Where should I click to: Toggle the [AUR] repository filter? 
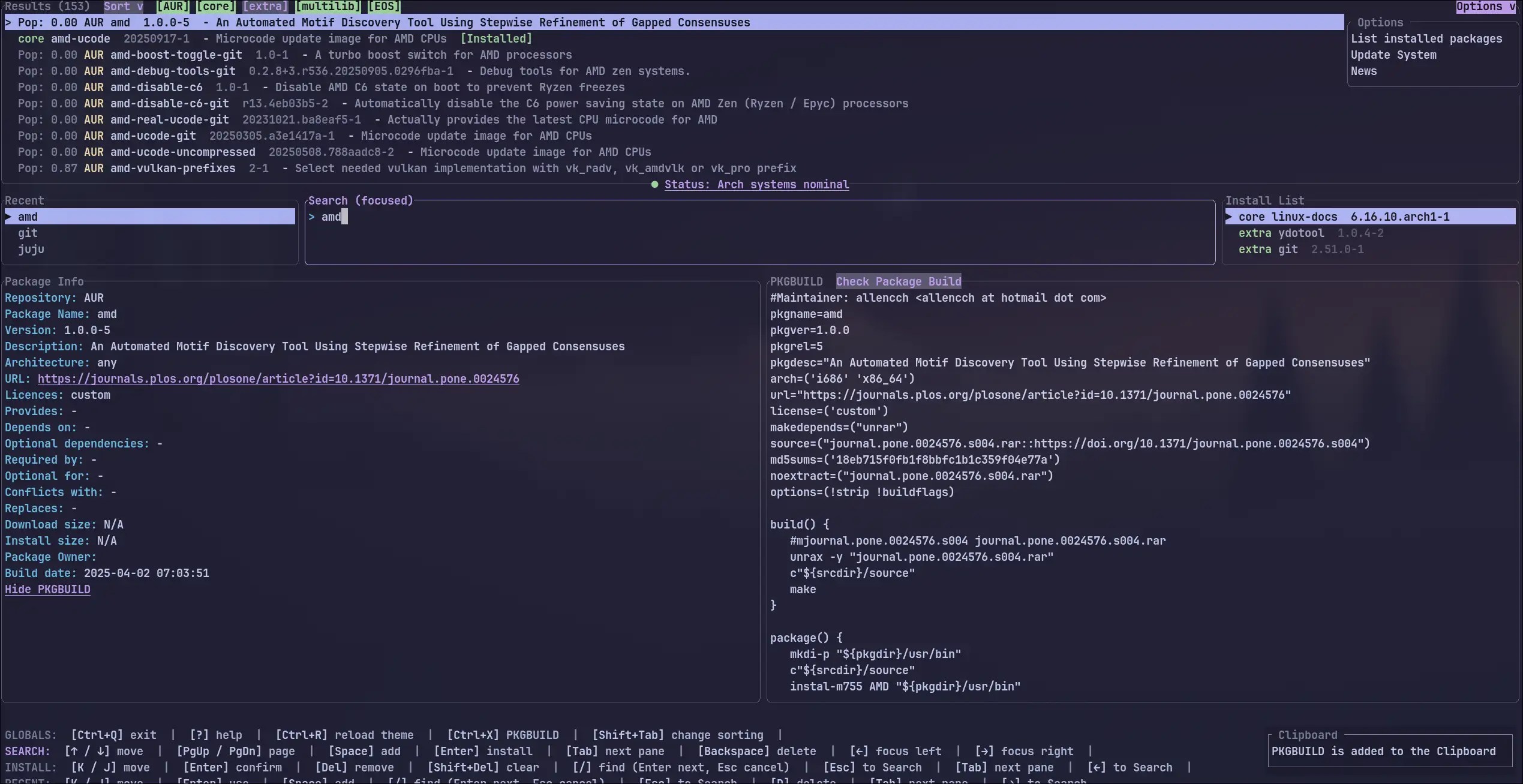tap(173, 7)
